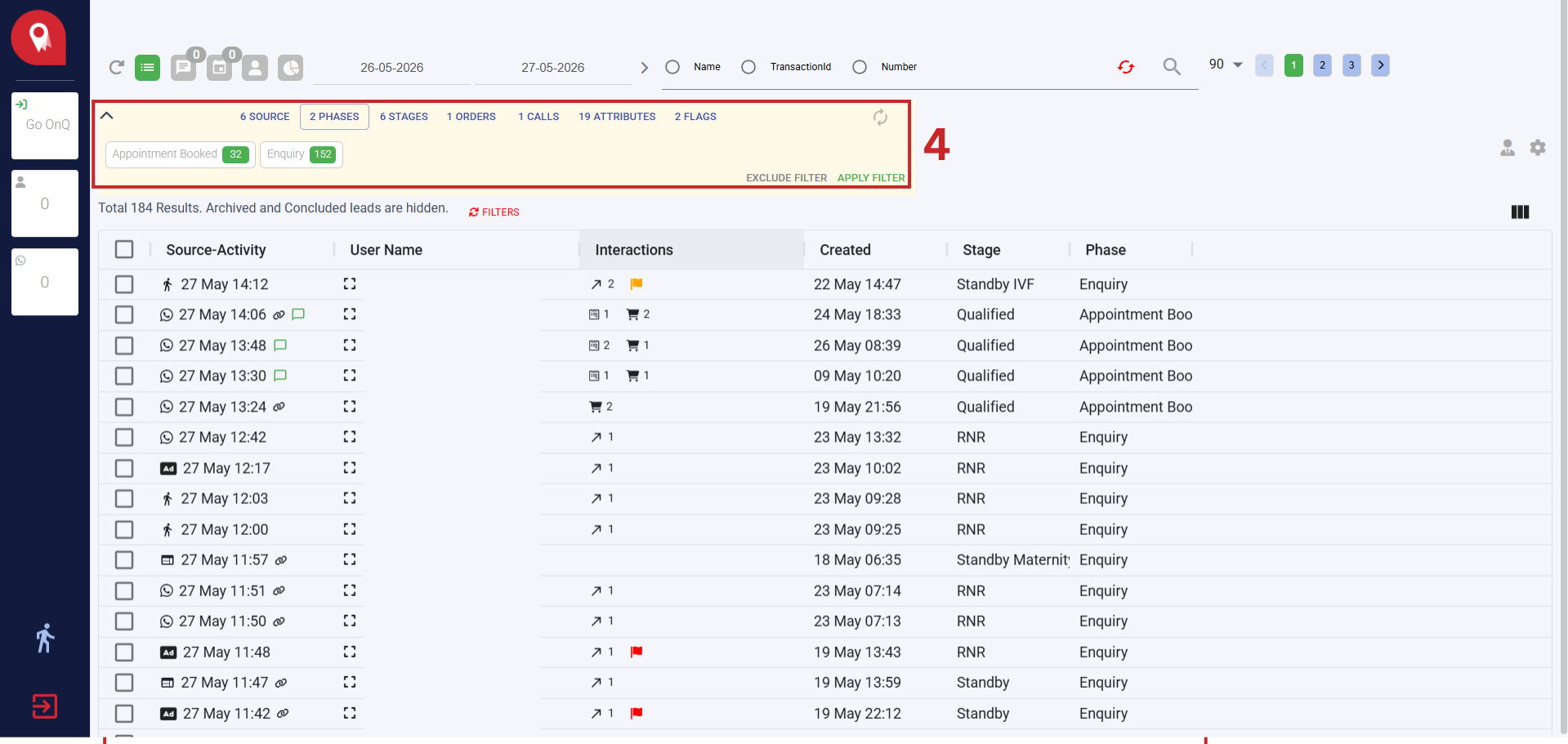
Task: Click APPLY FILTER
Action: (x=871, y=178)
